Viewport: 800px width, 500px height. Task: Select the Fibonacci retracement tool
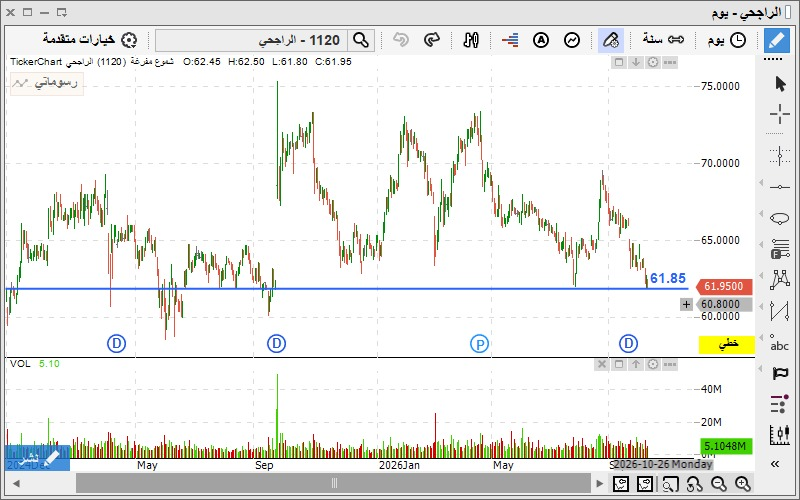(x=780, y=249)
